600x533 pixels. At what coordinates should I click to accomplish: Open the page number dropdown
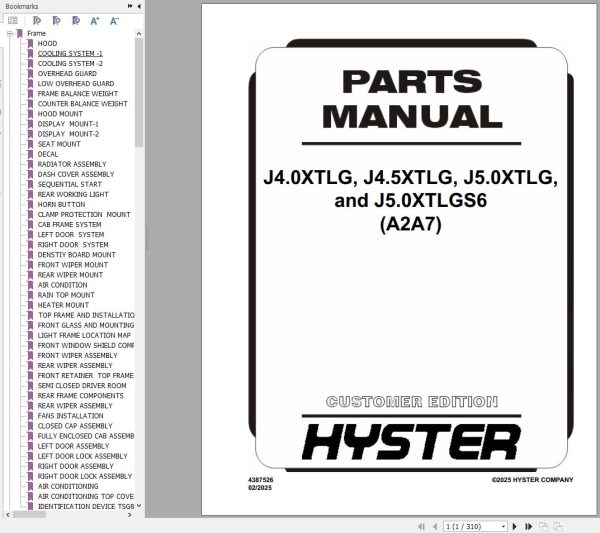503,526
